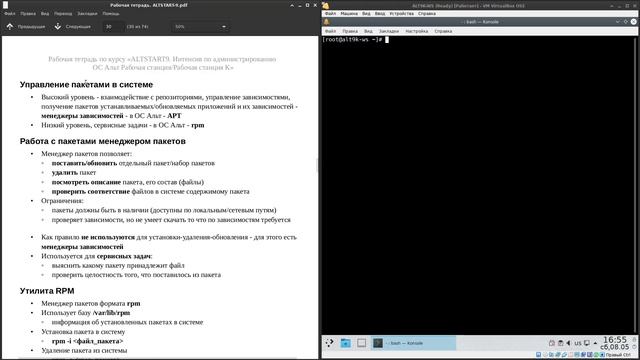Click the VirtualBox window icon in title bar
The width and height of the screenshot is (640, 360).
click(326, 5)
